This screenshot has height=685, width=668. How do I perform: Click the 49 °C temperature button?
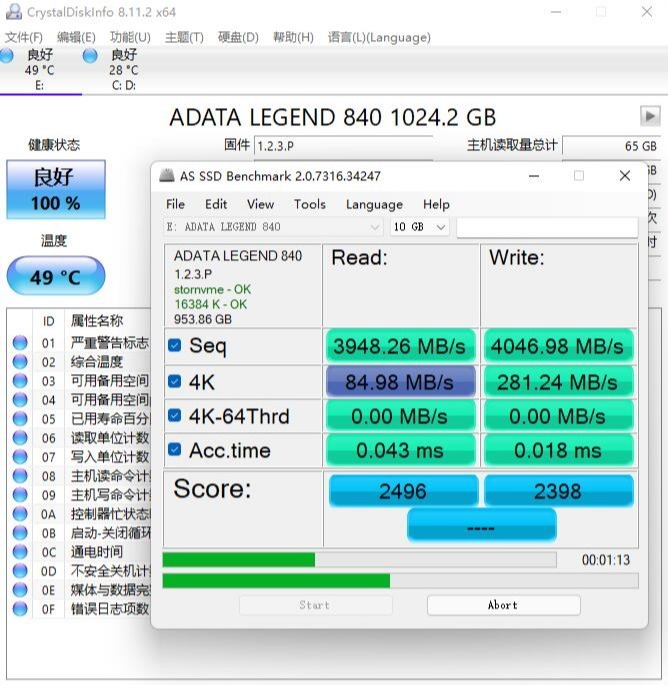[x=56, y=277]
